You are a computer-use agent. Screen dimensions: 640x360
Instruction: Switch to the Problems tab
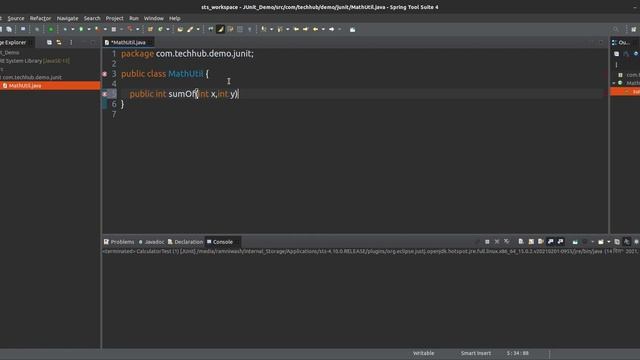click(x=119, y=242)
